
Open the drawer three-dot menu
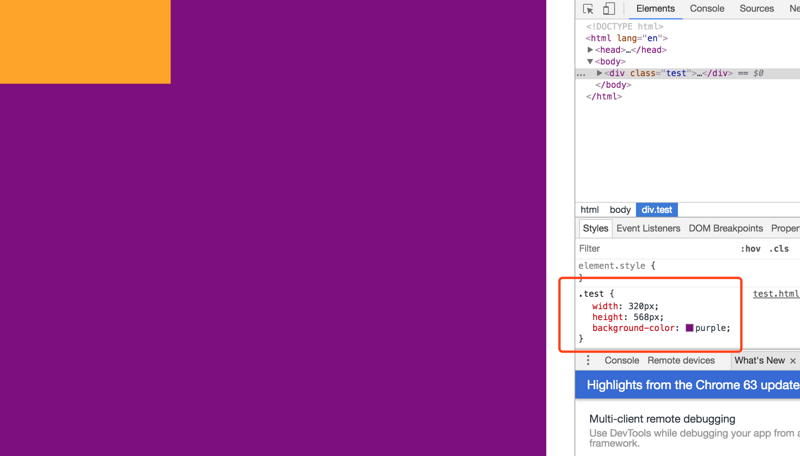[x=588, y=361]
